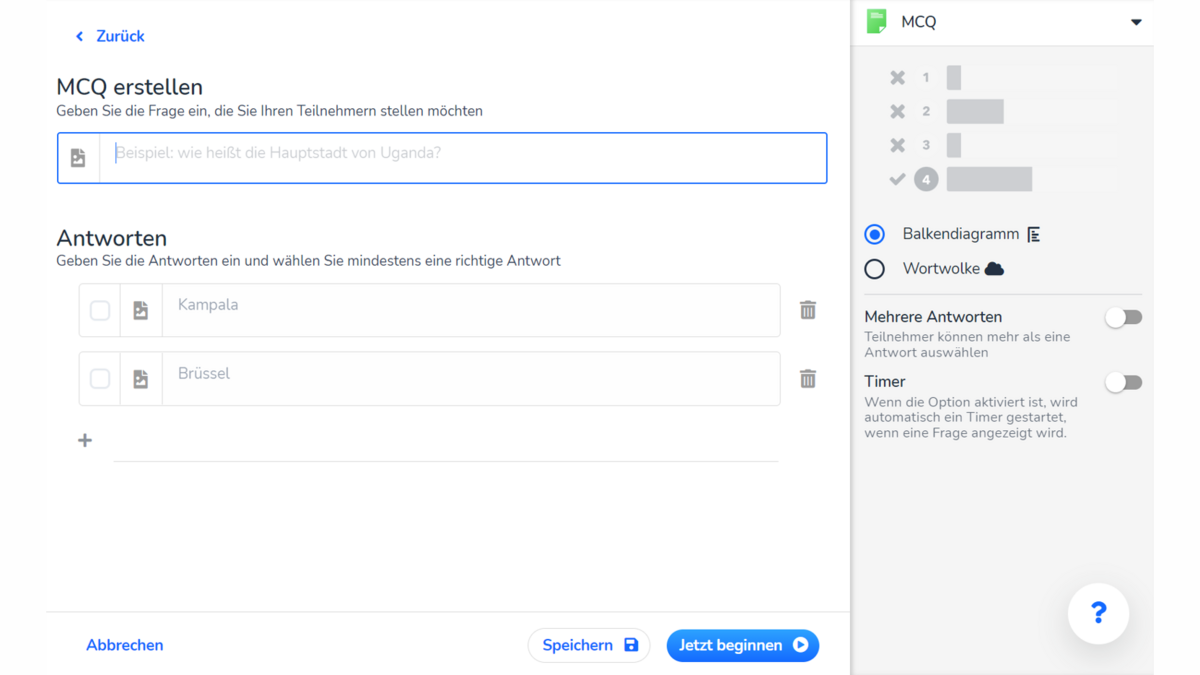Click image icon beside Kampala answer
Viewport: 1200px width, 675px height.
coord(141,311)
